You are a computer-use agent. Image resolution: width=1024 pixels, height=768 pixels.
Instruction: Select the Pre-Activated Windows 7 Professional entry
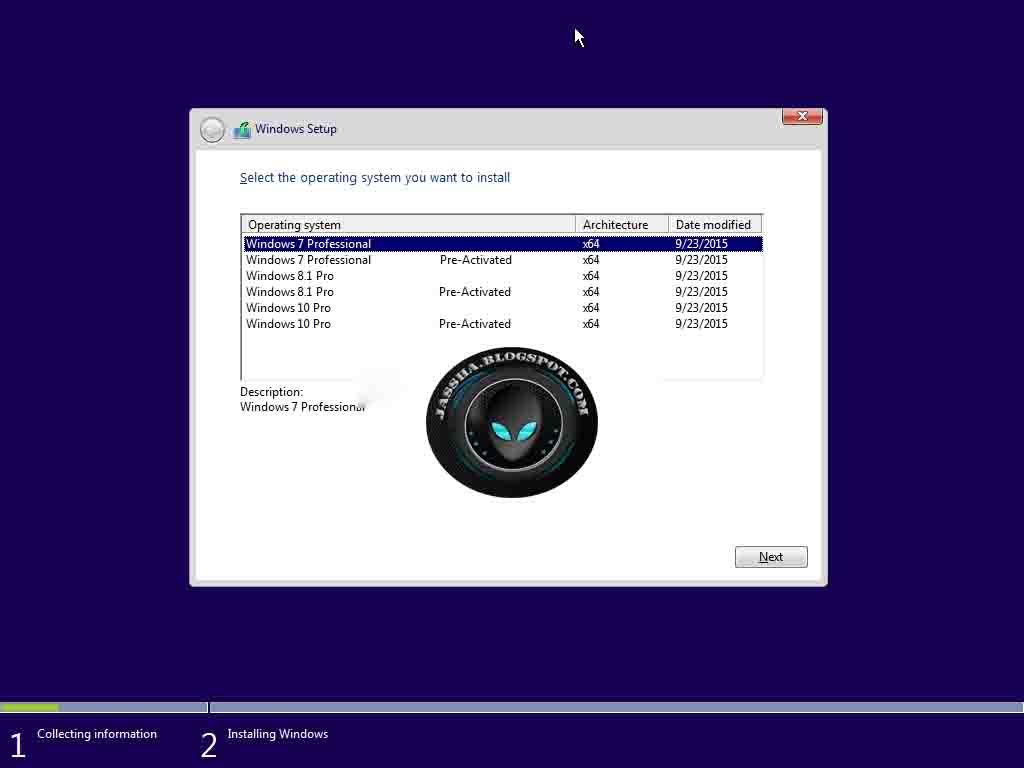503,260
